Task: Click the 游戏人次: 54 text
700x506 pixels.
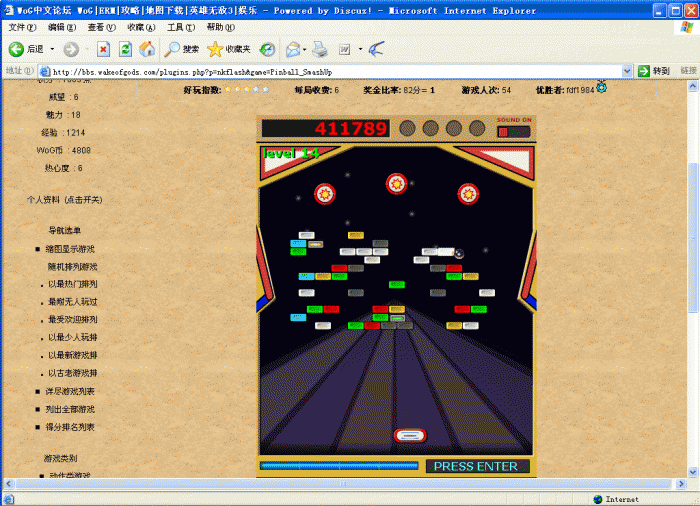Action: tap(486, 90)
